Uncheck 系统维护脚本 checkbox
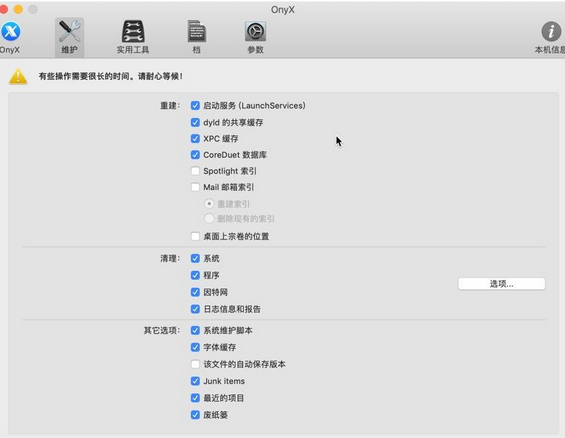The image size is (565, 438). [195, 330]
